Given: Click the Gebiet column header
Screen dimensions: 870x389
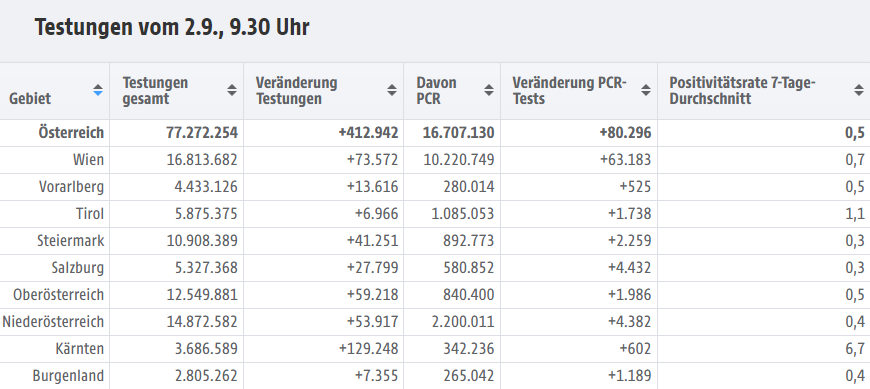Looking at the screenshot, I should (54, 91).
